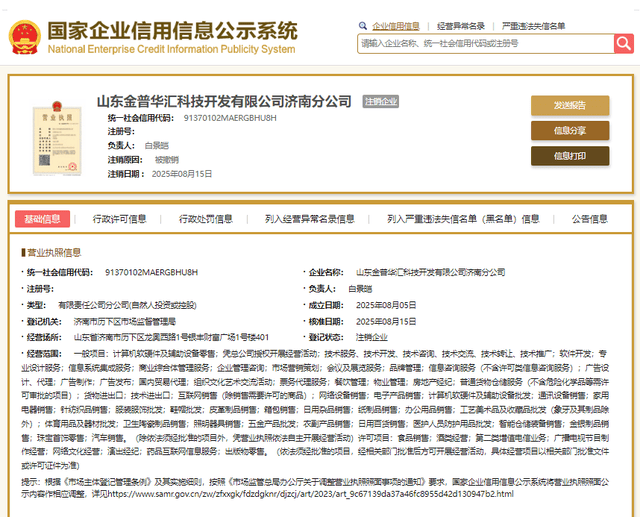Viewport: 640px width, 517px height.
Task: Switch to the 基础信息 tab
Action: (42, 219)
